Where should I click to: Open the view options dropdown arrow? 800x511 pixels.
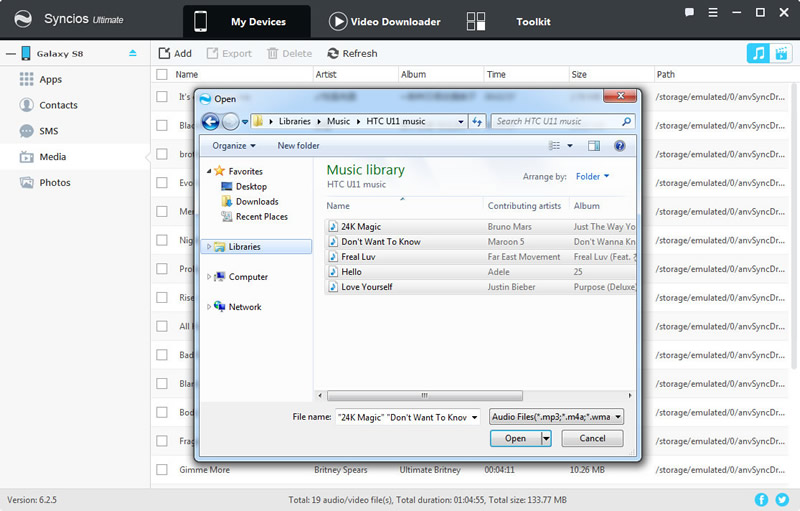pos(570,146)
